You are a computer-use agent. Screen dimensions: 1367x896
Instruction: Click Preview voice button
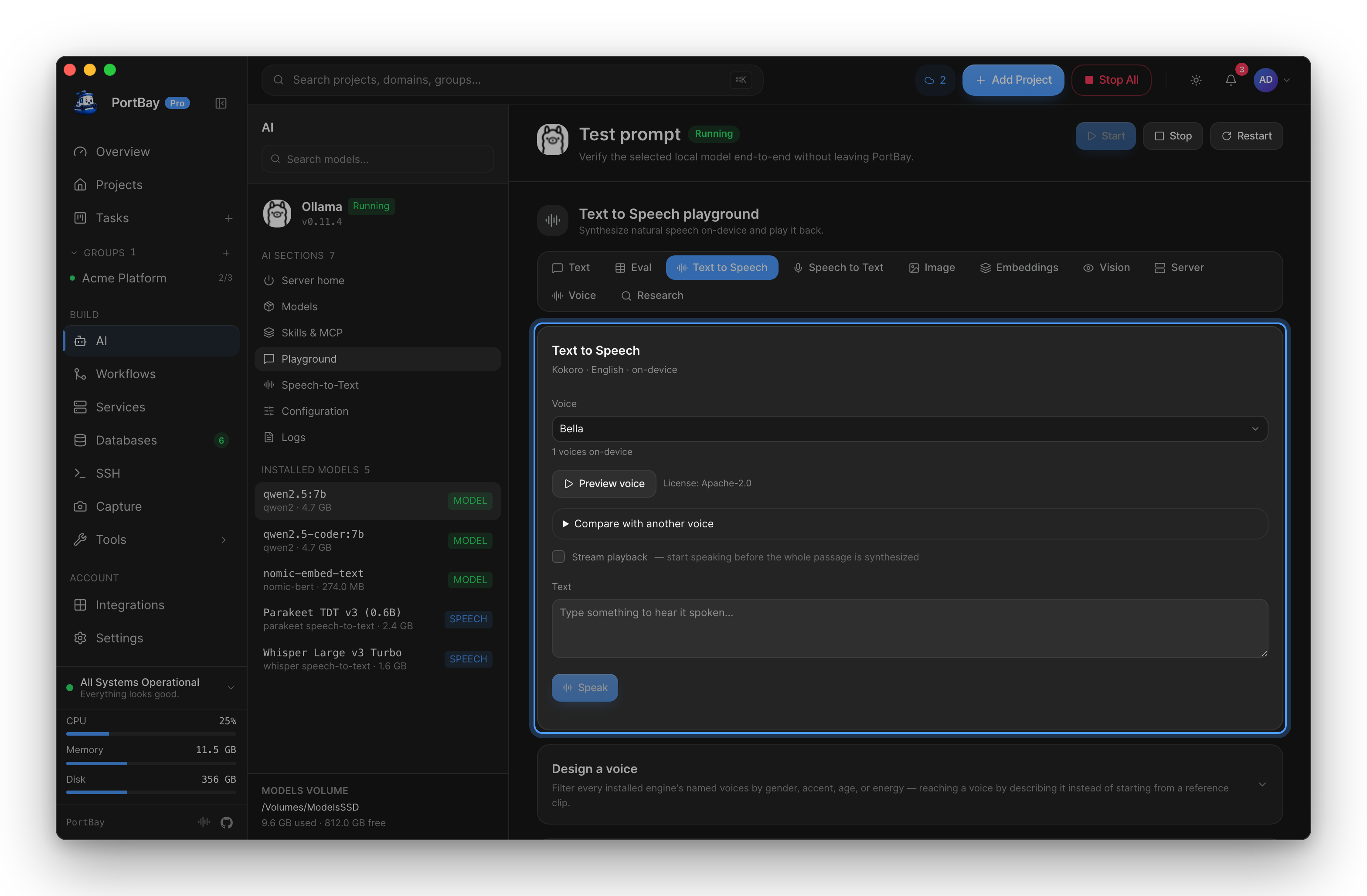[x=604, y=484]
